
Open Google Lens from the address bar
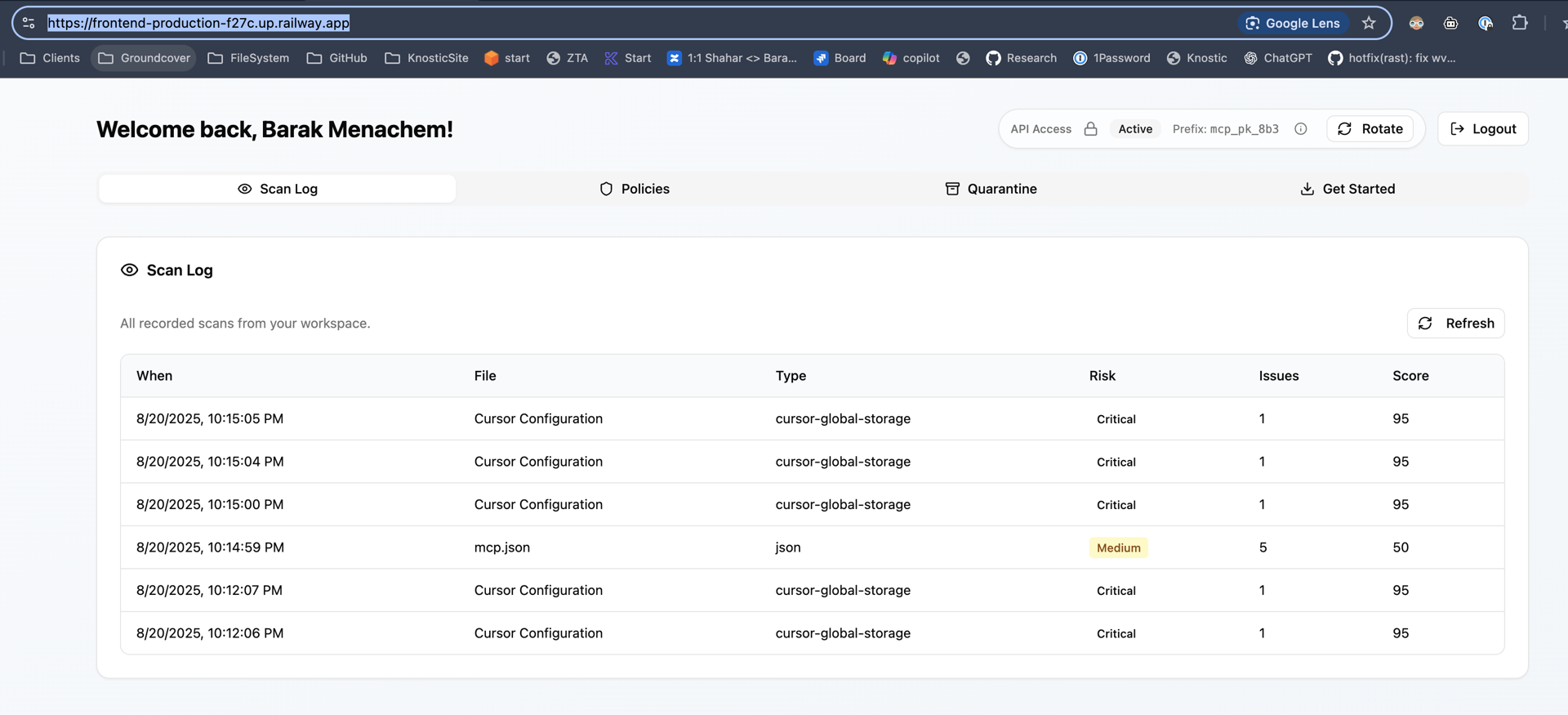1293,23
